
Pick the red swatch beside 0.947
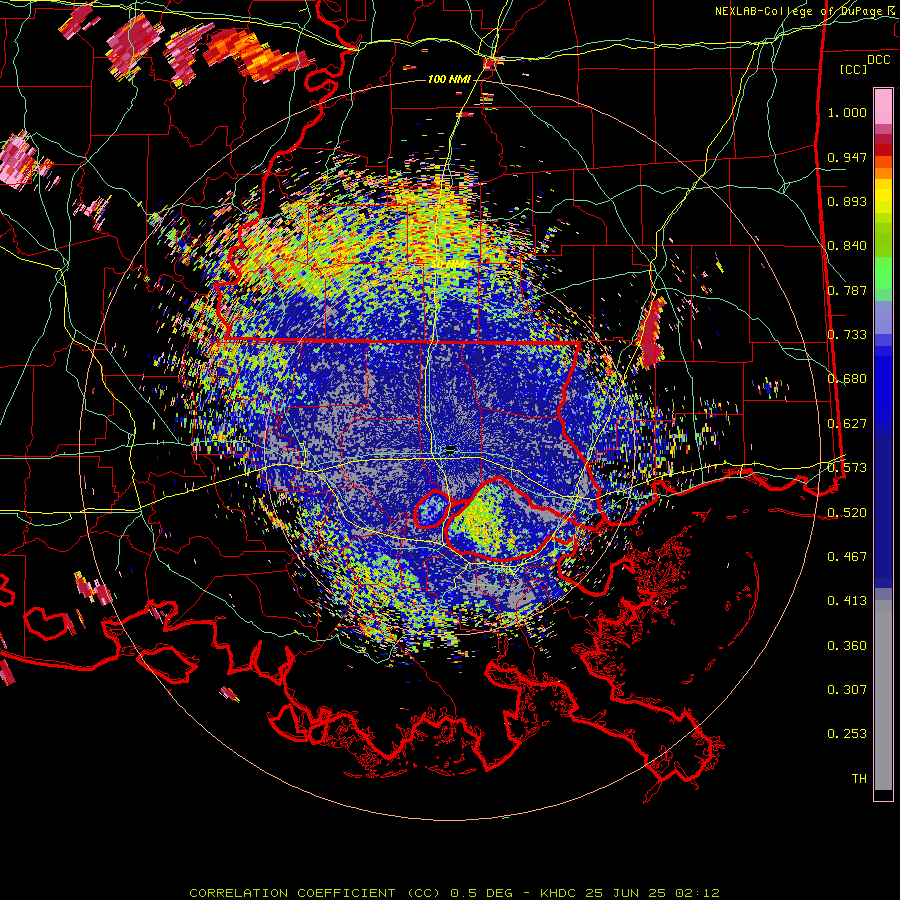point(883,150)
